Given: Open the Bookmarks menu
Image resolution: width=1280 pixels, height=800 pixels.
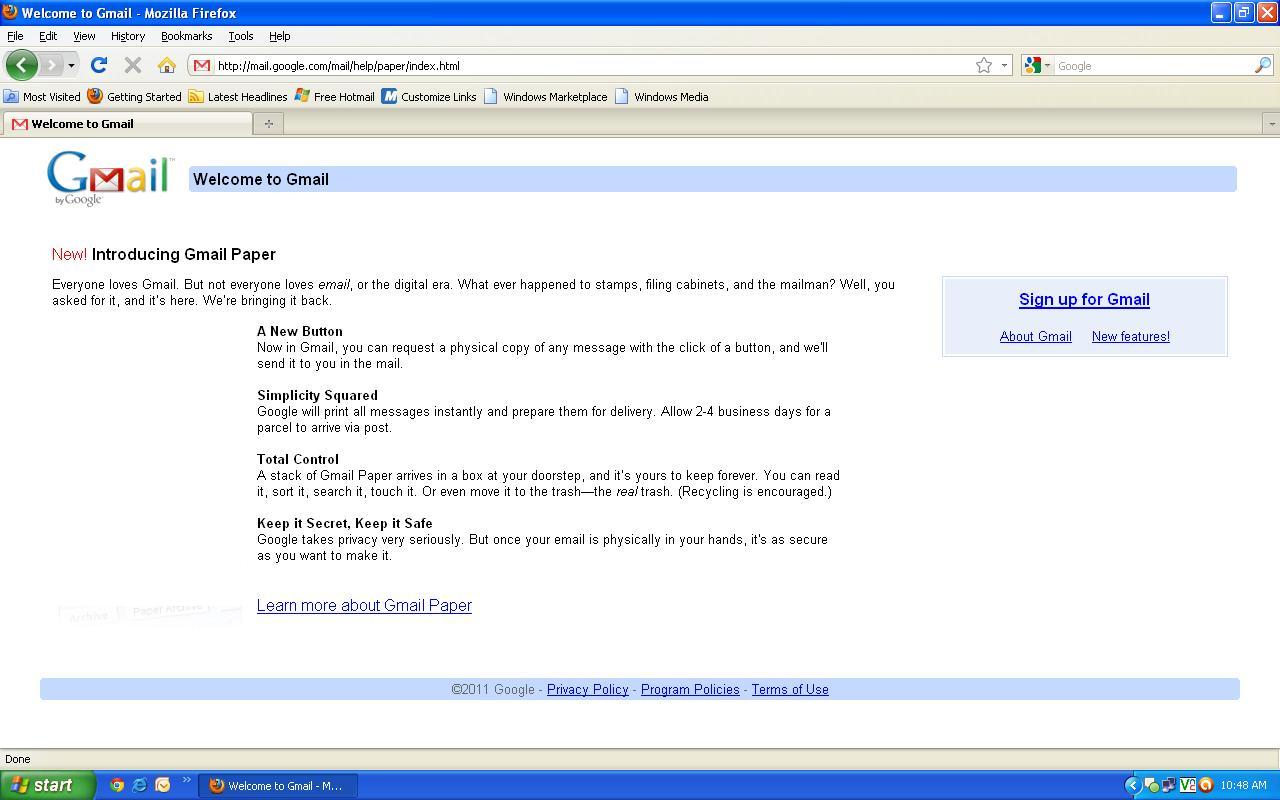Looking at the screenshot, I should coord(186,36).
